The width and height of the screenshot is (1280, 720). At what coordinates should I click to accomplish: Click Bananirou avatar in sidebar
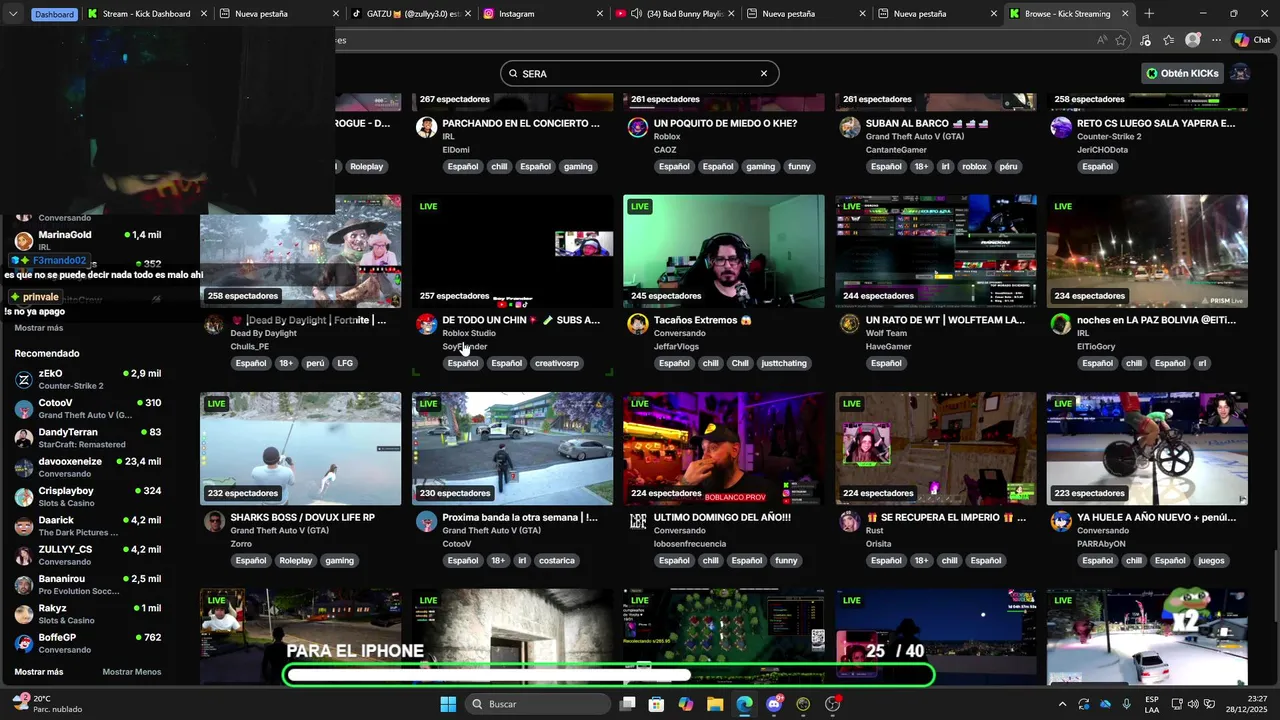(x=24, y=585)
